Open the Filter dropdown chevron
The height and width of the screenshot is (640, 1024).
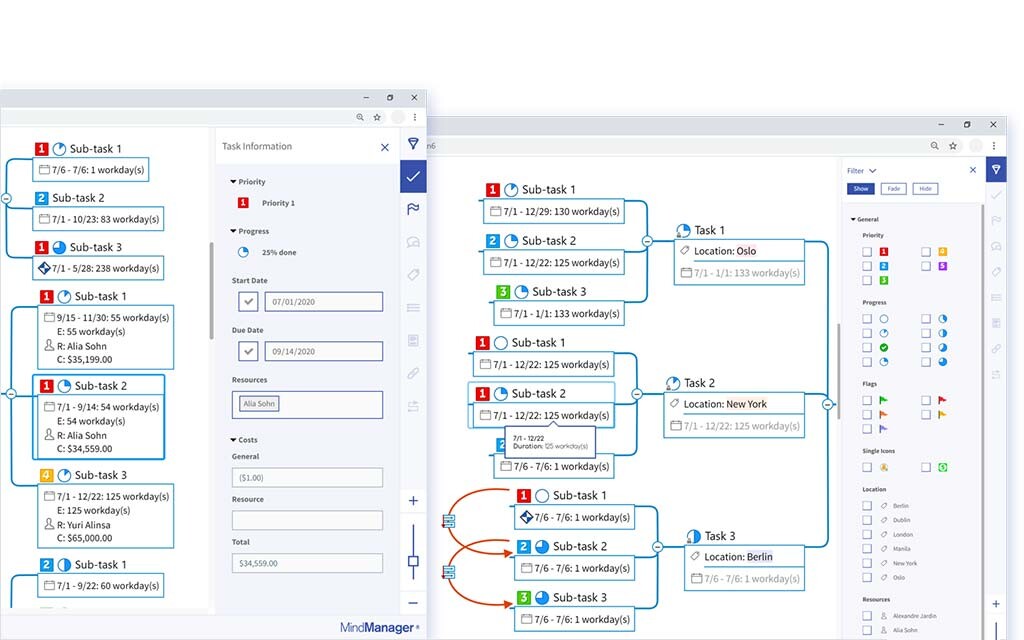pos(872,170)
